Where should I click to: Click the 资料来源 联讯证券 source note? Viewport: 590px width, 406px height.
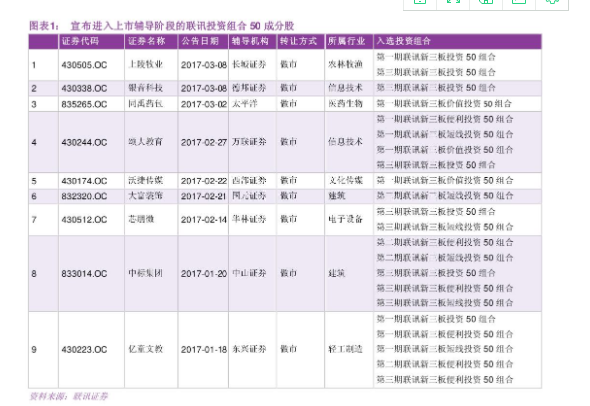click(x=68, y=396)
